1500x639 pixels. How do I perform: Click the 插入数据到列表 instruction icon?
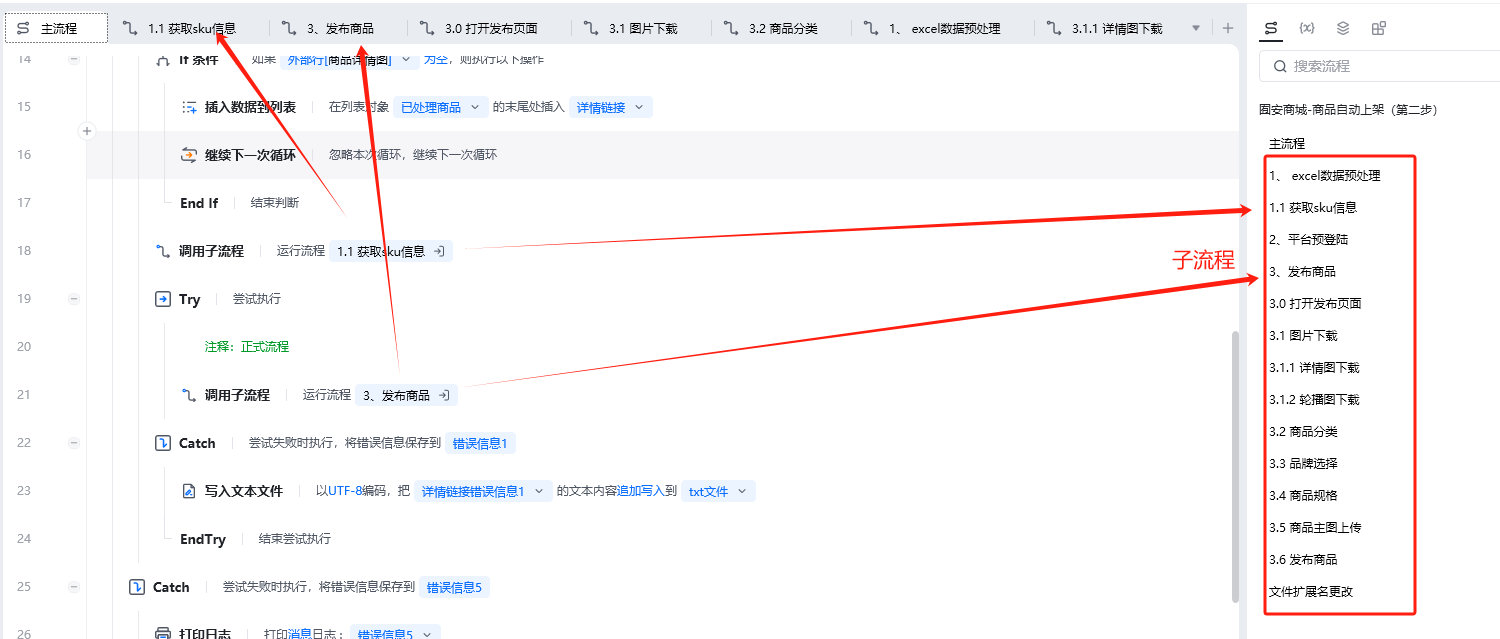coord(189,107)
